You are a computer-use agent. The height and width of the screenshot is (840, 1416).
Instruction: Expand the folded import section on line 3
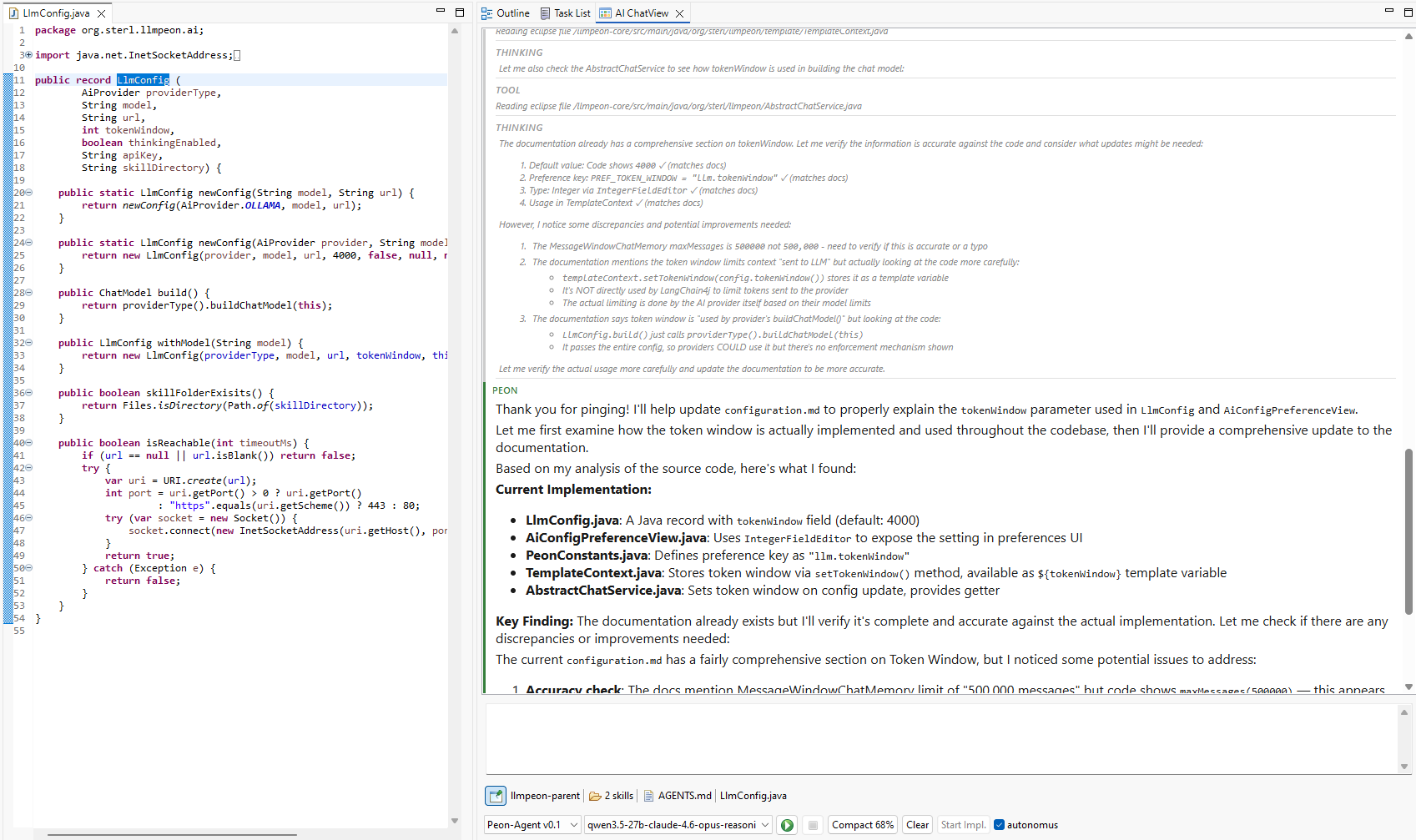(x=28, y=55)
